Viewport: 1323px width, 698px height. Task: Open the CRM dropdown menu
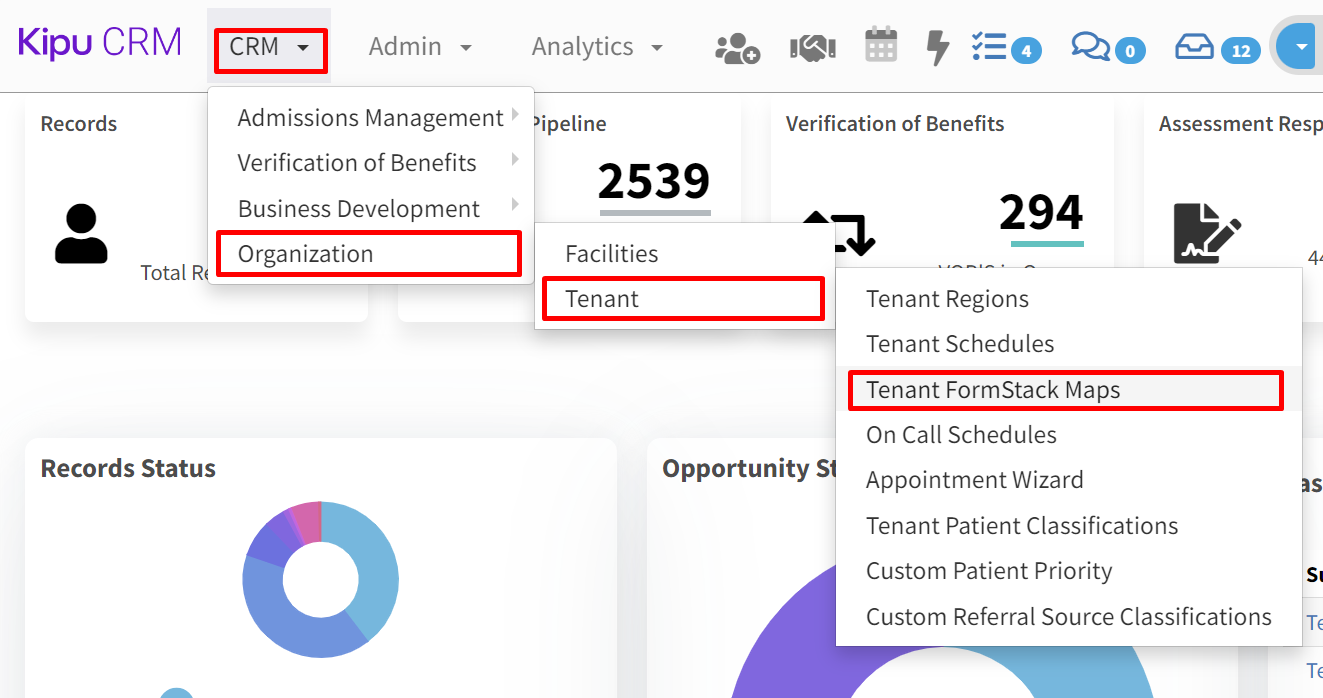click(268, 46)
